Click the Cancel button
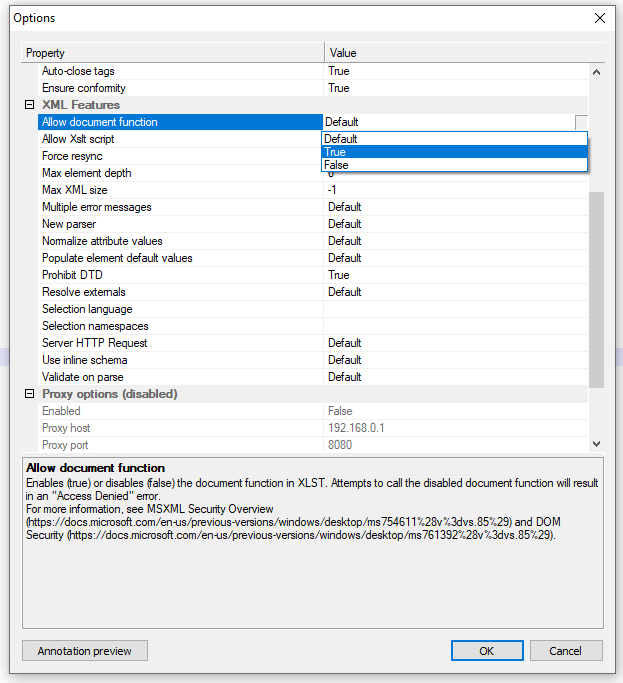The image size is (623, 683). point(565,651)
